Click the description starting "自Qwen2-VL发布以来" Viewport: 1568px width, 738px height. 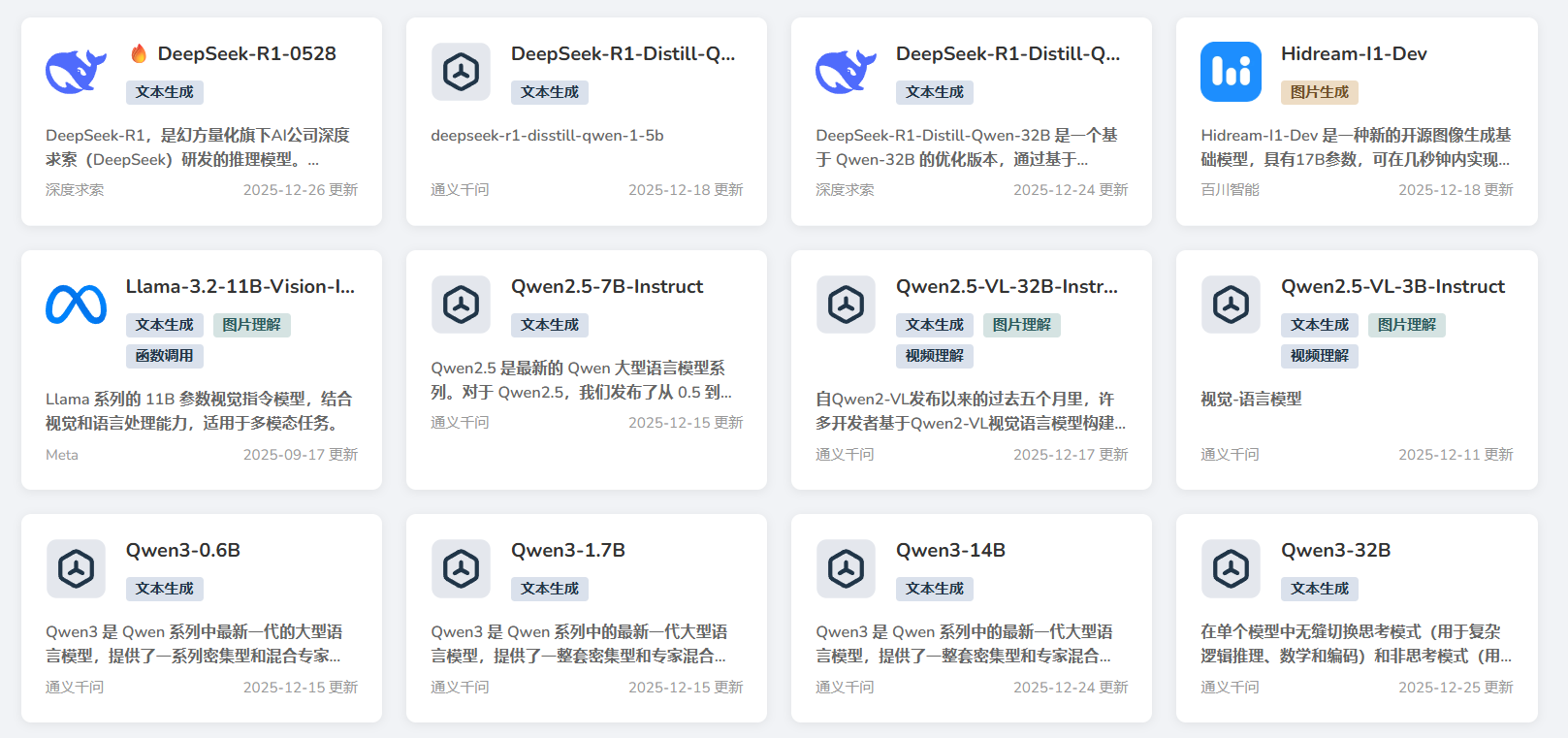[971, 411]
